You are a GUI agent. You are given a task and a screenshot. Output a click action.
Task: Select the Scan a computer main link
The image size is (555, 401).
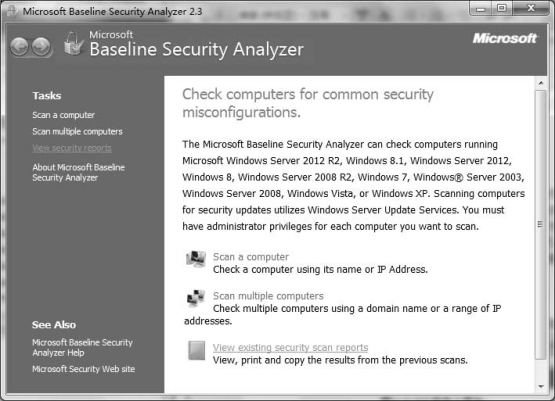click(x=251, y=257)
